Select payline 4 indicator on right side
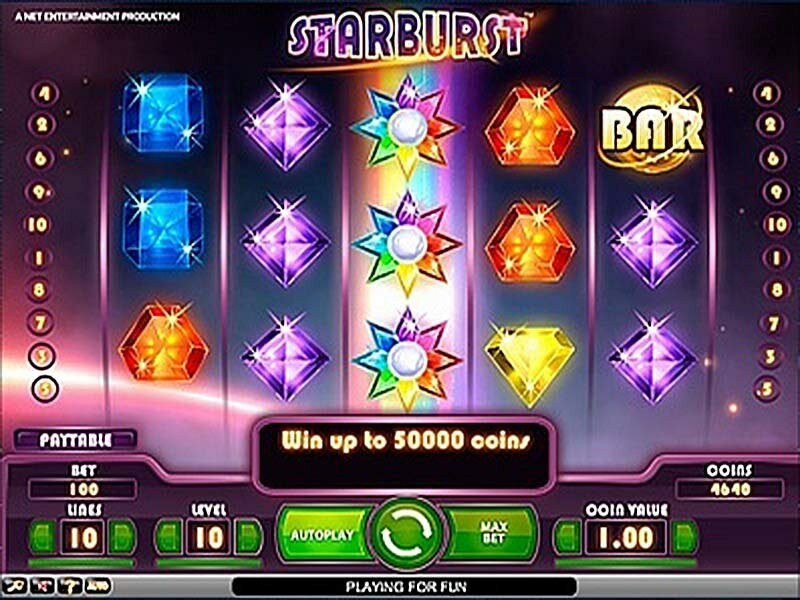The image size is (800, 600). point(766,95)
